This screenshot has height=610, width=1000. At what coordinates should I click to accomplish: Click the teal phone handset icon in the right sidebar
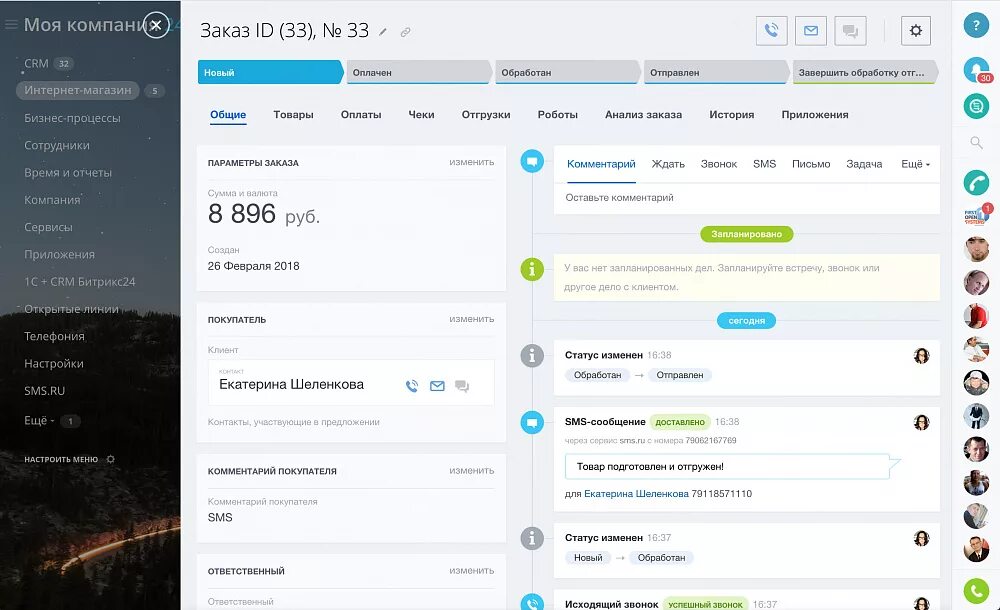(x=976, y=182)
